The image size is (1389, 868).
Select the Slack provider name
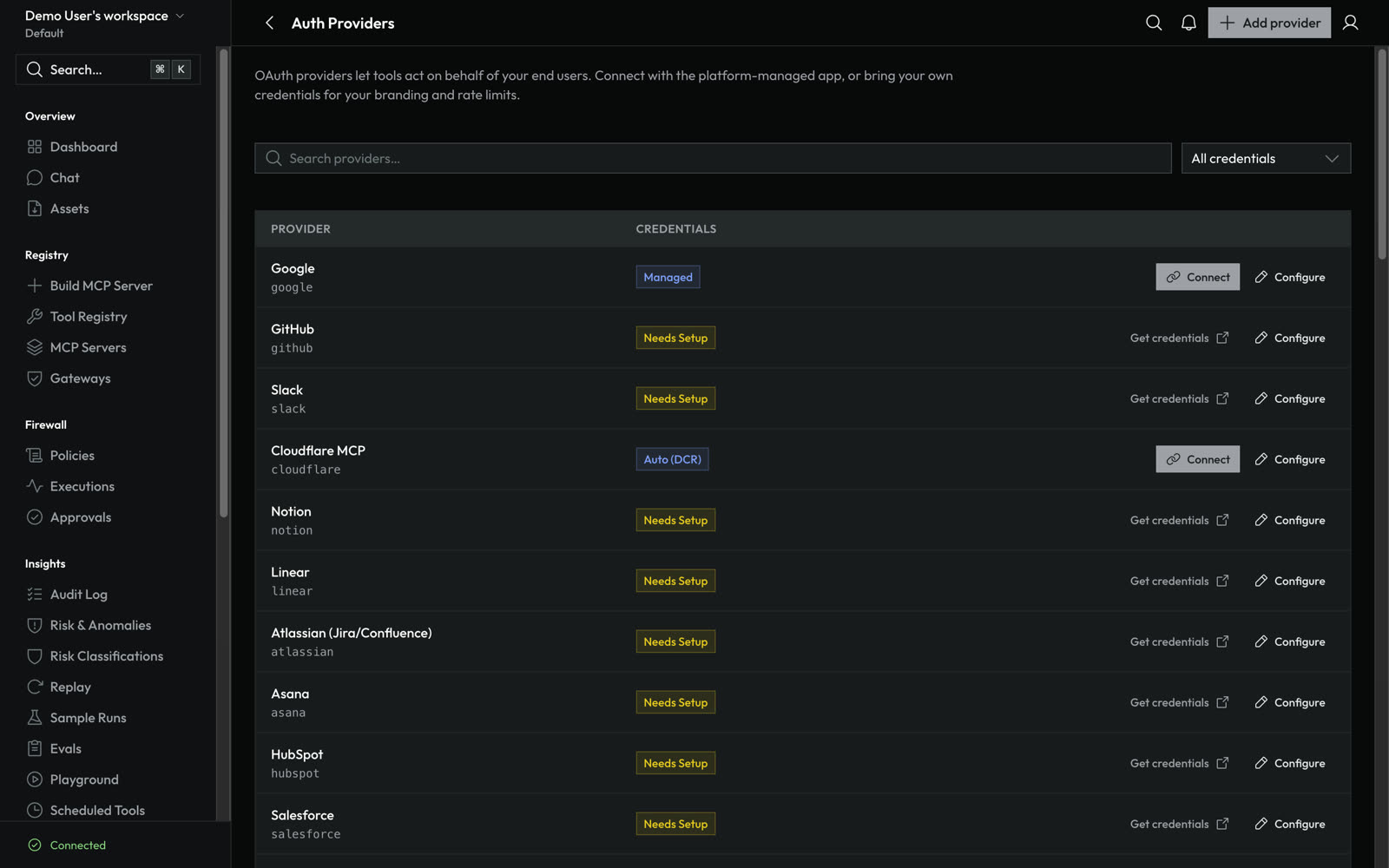tap(286, 390)
